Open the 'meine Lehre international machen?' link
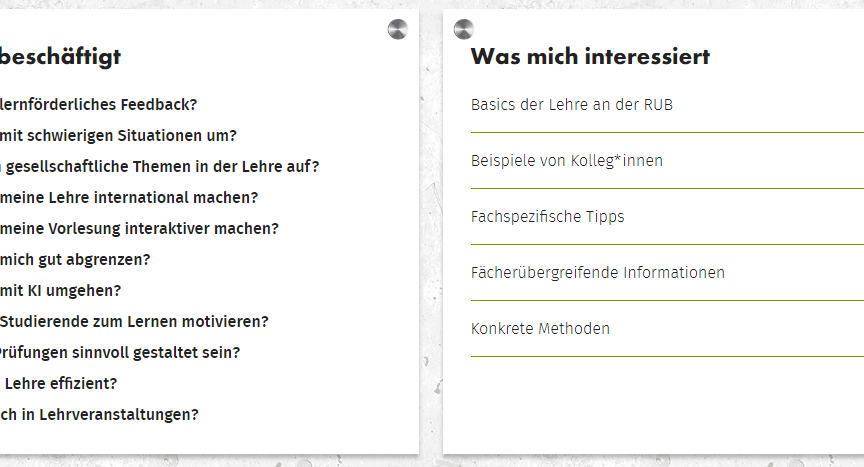The width and height of the screenshot is (864, 467). pyautogui.click(x=129, y=197)
